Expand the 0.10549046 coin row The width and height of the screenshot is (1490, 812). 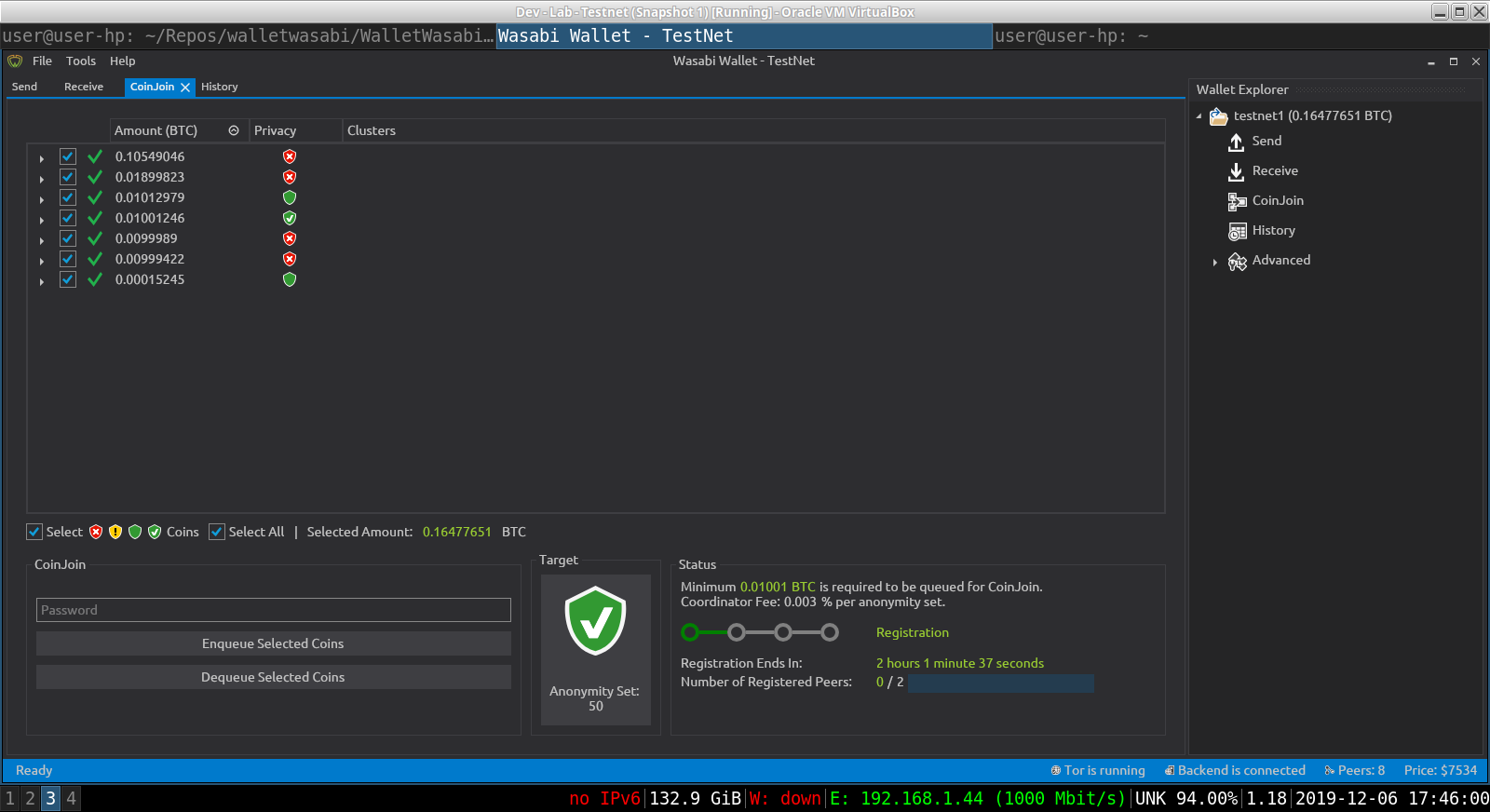42,158
